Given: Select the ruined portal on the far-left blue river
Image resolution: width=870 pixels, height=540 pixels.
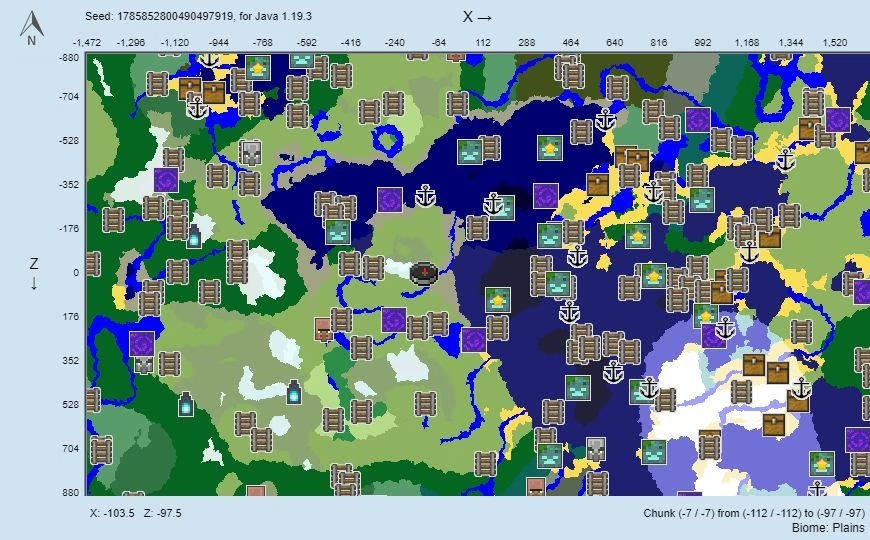Looking at the screenshot, I should (x=141, y=344).
